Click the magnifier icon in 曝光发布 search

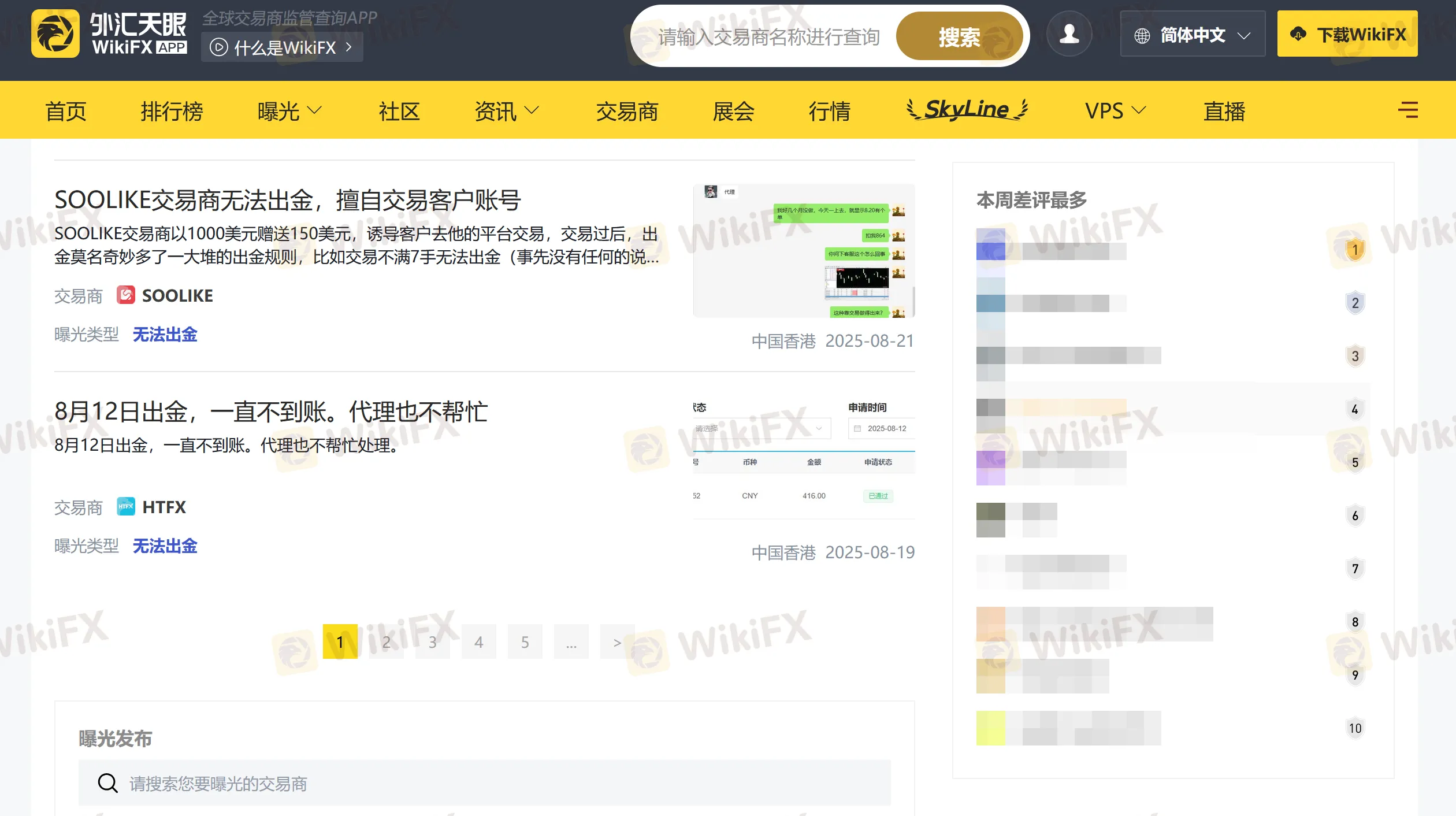(107, 782)
